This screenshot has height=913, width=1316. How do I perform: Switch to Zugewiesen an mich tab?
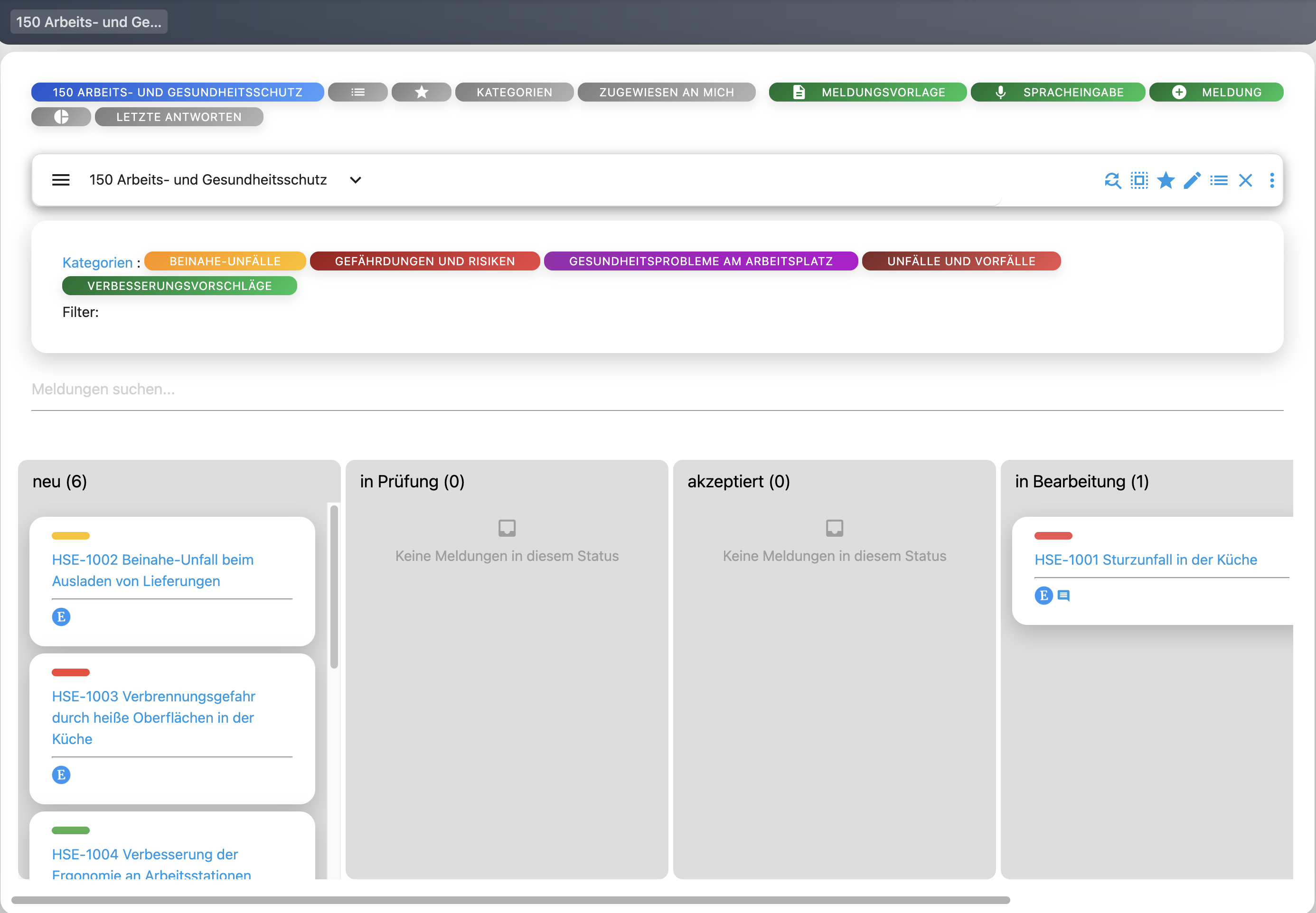coord(666,93)
